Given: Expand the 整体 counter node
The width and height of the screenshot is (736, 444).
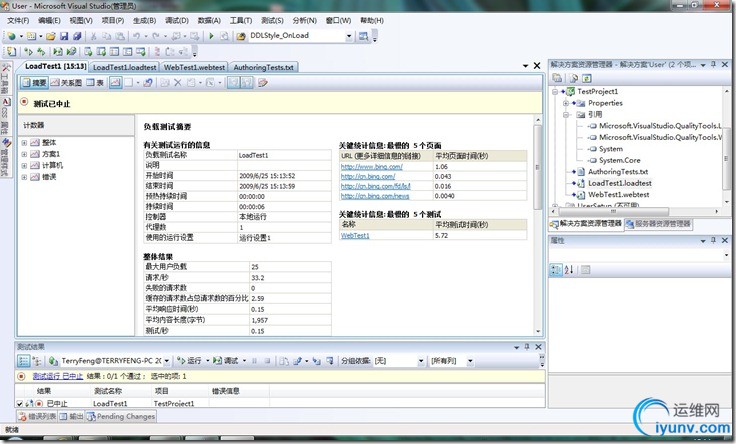Looking at the screenshot, I should [x=24, y=143].
